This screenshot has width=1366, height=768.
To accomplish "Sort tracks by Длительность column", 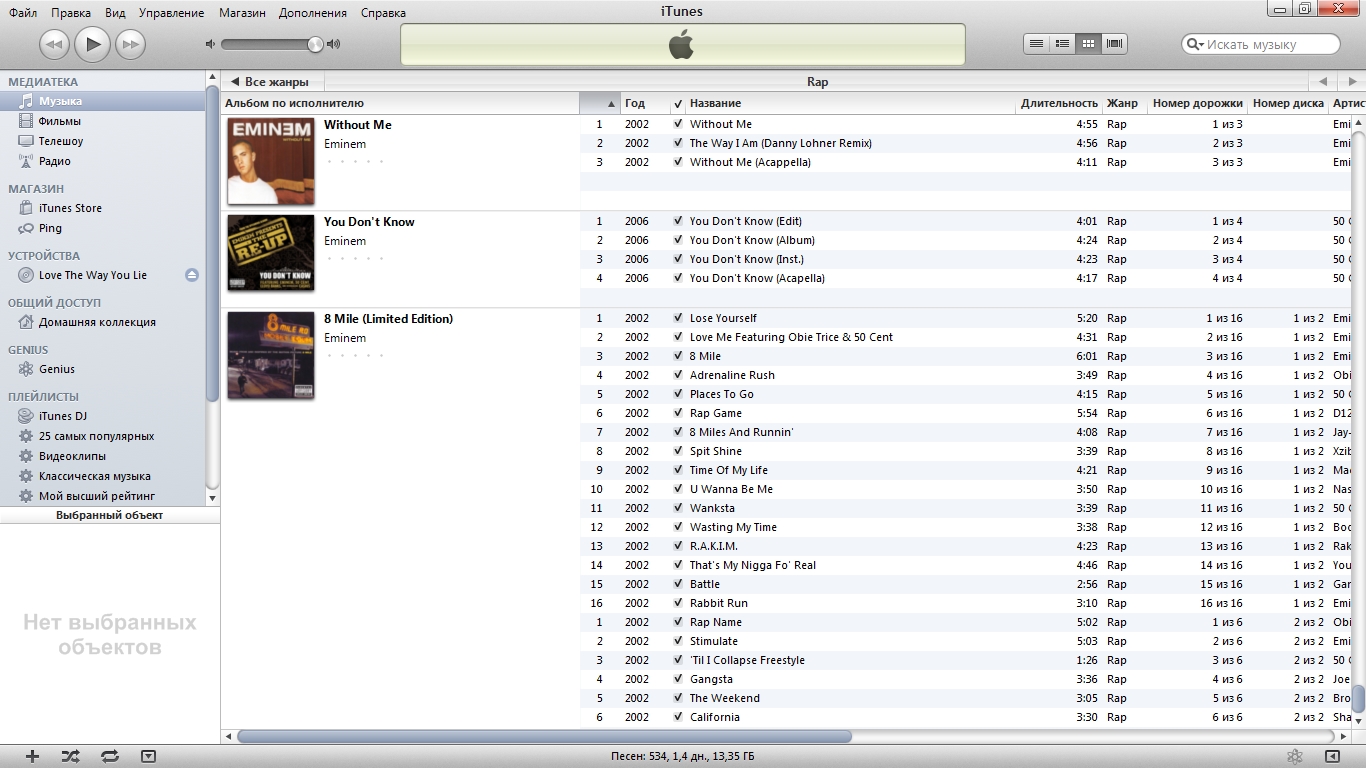I will [x=1059, y=103].
